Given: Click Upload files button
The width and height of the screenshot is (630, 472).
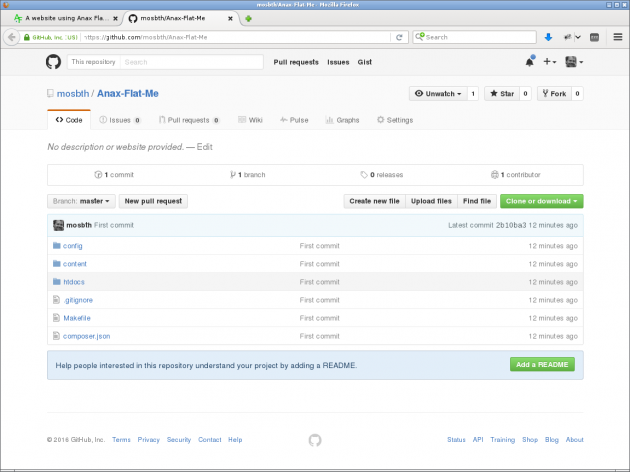Looking at the screenshot, I should [431, 201].
